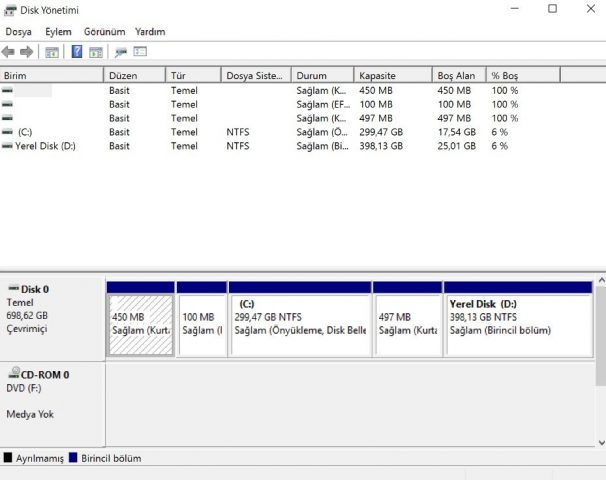Screen dimensions: 606x480
Task: Sort by the Dosya Sistemi column header
Action: click(x=256, y=75)
